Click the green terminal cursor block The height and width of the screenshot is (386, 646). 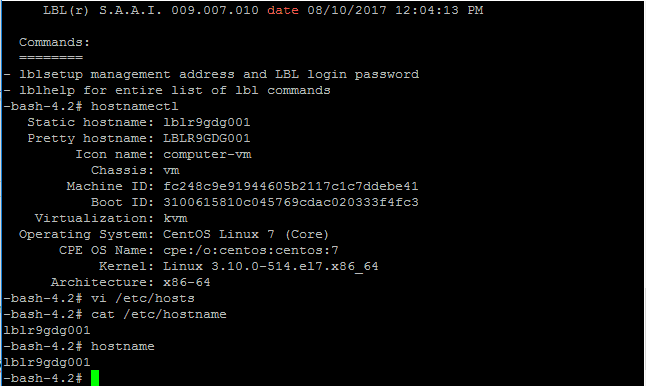(x=95, y=378)
